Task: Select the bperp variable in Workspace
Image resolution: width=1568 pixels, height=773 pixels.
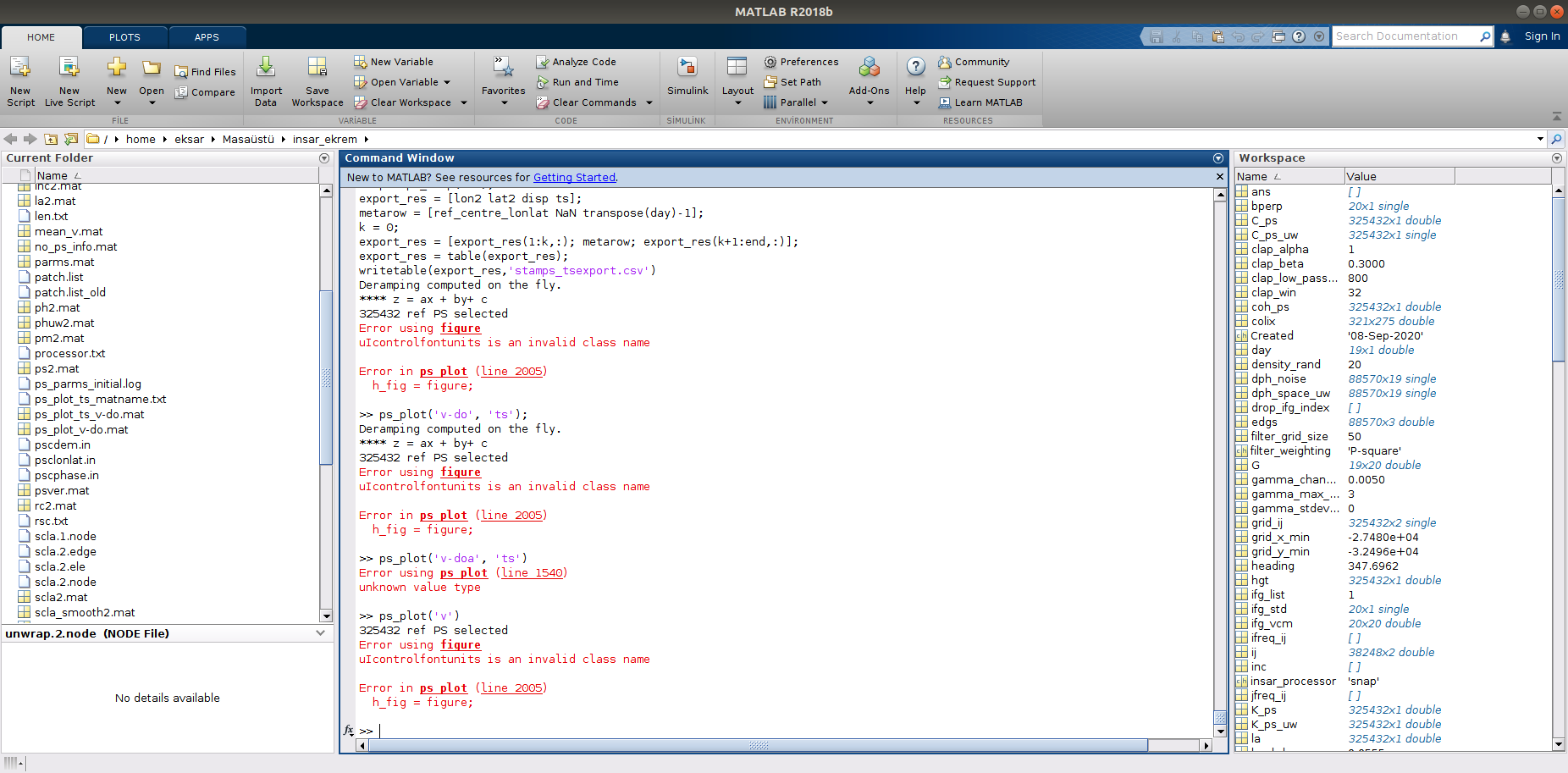Action: click(1267, 207)
